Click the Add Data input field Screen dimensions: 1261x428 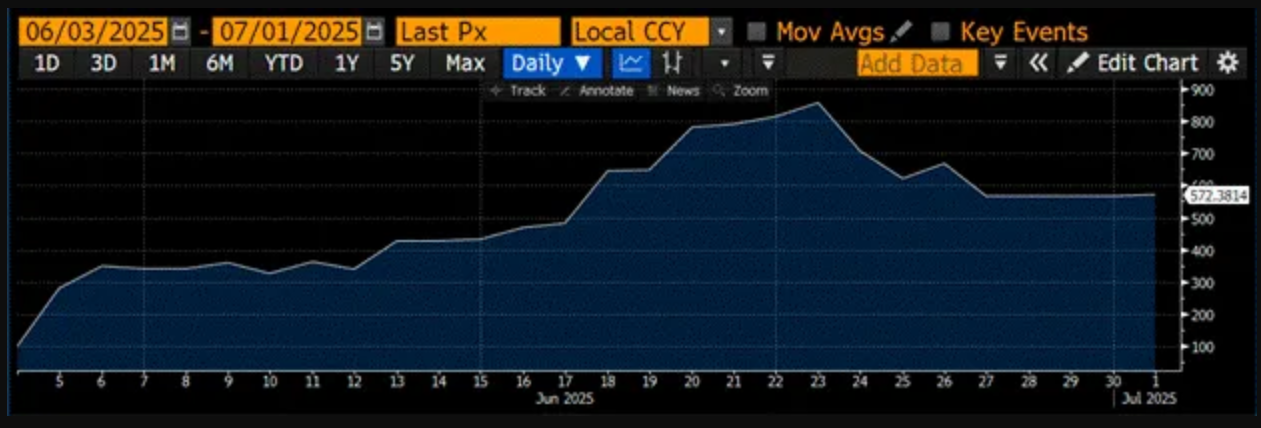[x=917, y=64]
